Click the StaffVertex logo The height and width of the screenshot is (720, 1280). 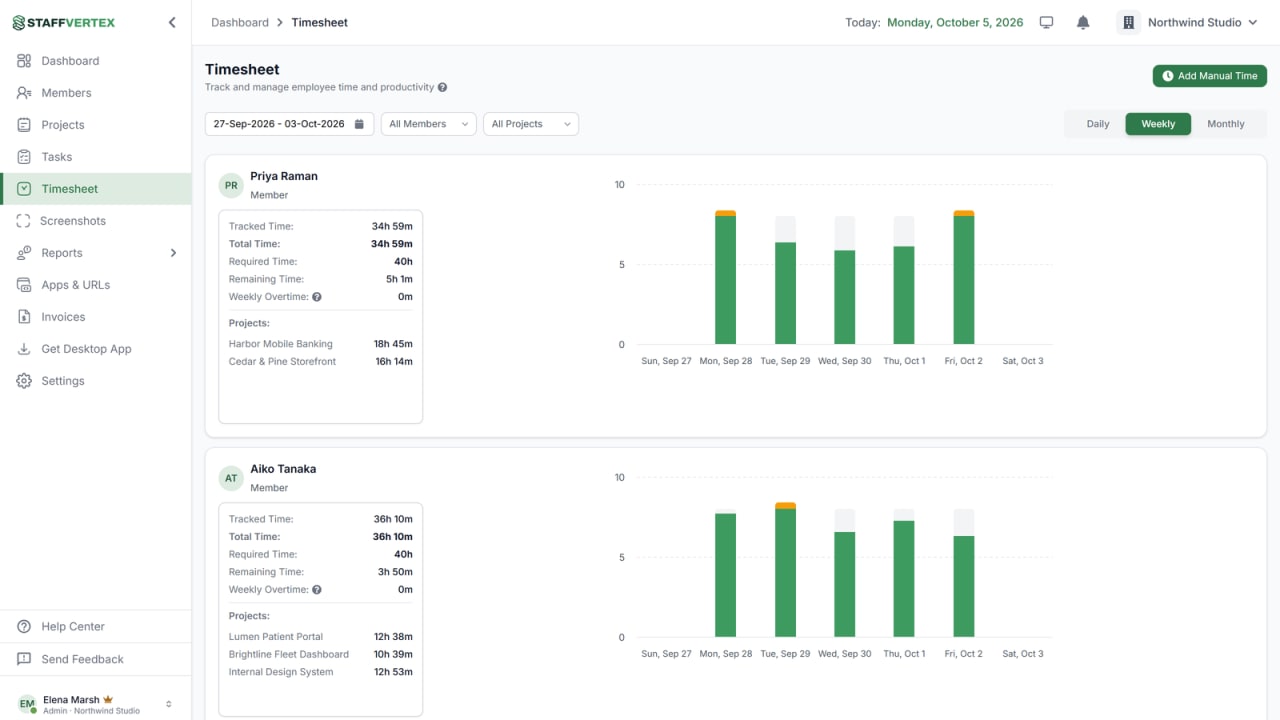point(64,22)
